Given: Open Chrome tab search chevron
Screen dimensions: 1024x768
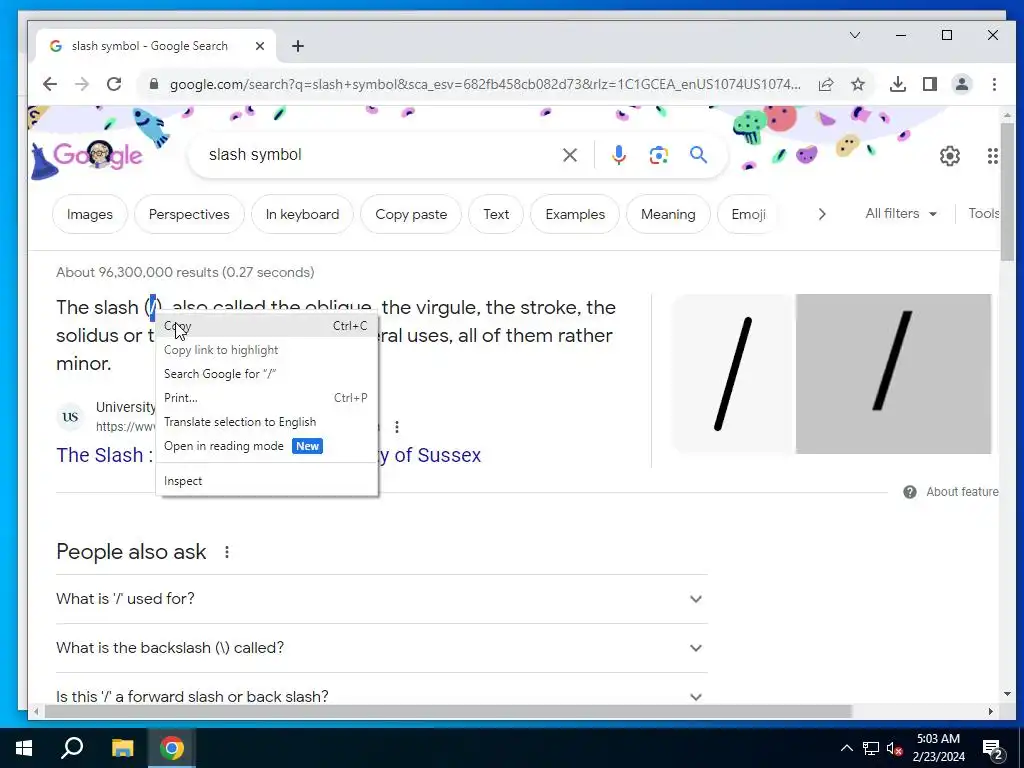Looking at the screenshot, I should (x=854, y=35).
